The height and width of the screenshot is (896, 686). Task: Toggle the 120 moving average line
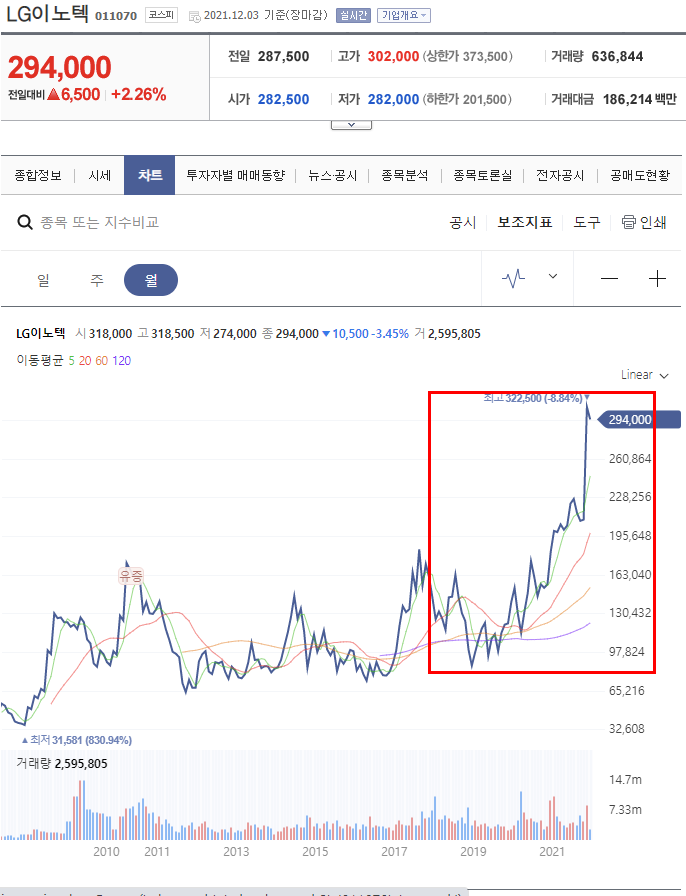click(x=121, y=361)
